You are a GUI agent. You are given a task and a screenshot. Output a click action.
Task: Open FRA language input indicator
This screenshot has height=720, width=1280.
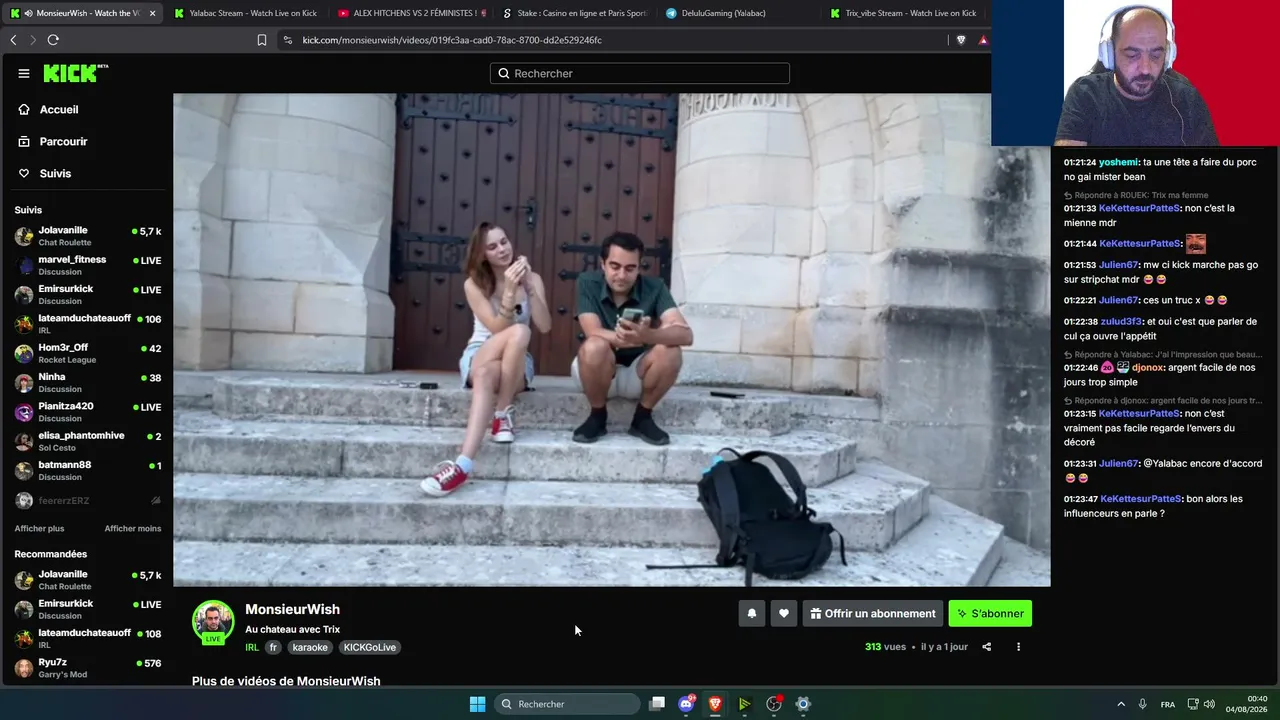pyautogui.click(x=1168, y=704)
